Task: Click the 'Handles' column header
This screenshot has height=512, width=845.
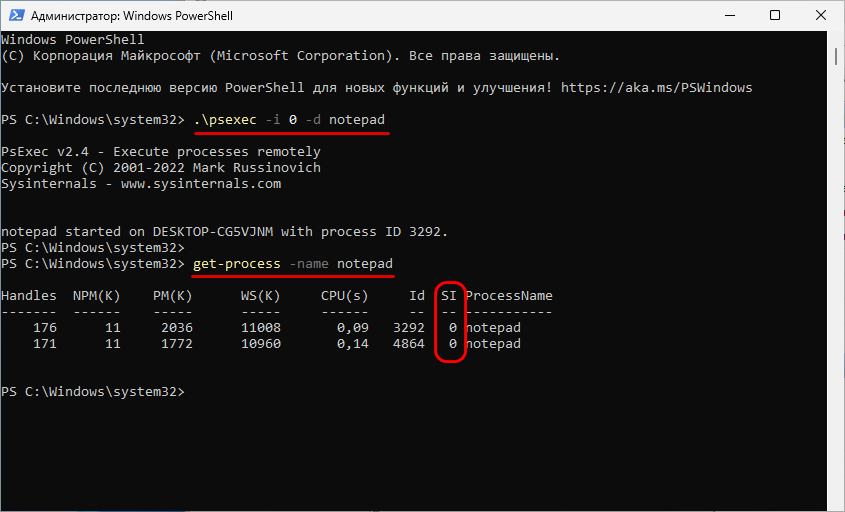Action: (29, 296)
